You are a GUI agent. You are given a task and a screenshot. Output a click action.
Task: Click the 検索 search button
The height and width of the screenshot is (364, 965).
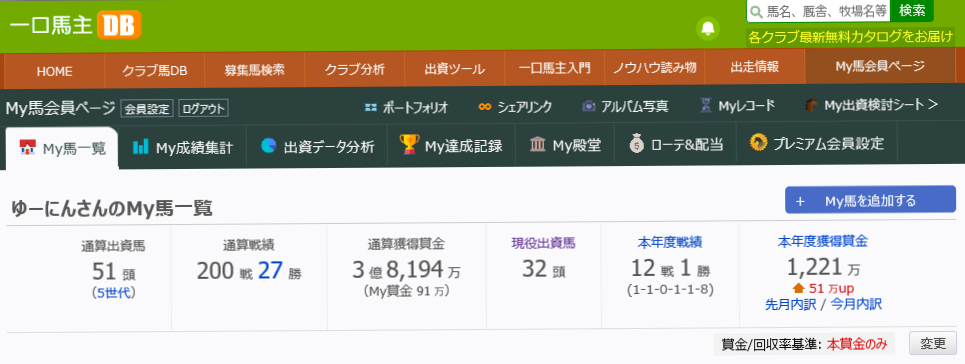click(912, 10)
